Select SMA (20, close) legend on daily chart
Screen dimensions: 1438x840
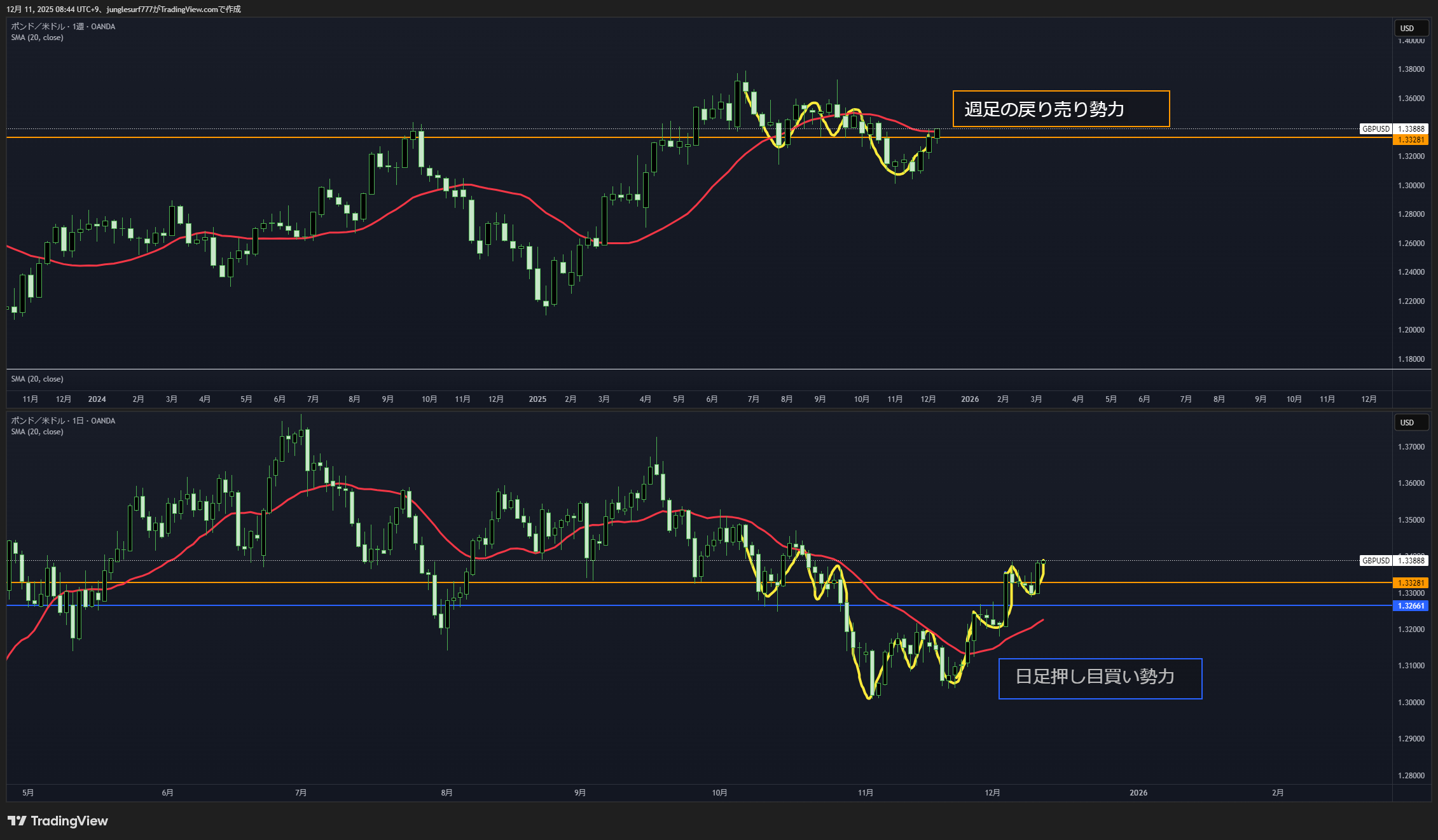pos(37,432)
